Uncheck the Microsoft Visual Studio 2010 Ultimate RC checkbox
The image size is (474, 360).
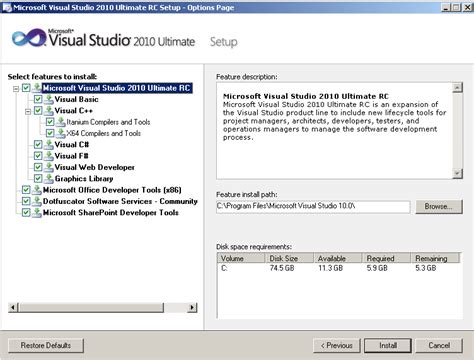tap(26, 88)
